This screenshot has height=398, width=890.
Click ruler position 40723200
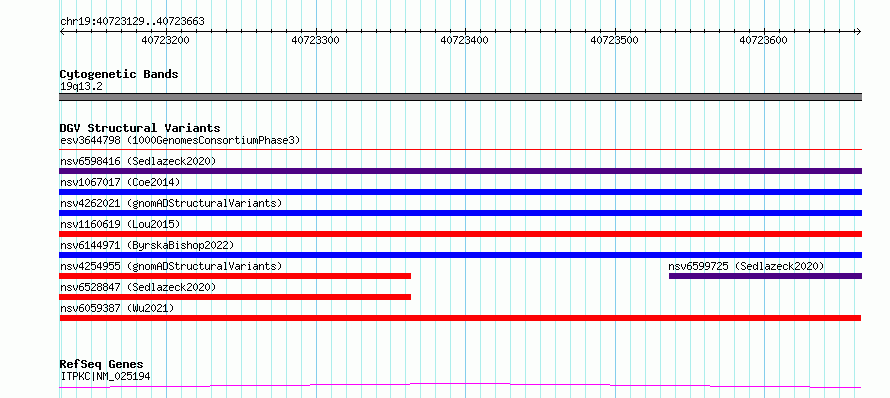(166, 40)
